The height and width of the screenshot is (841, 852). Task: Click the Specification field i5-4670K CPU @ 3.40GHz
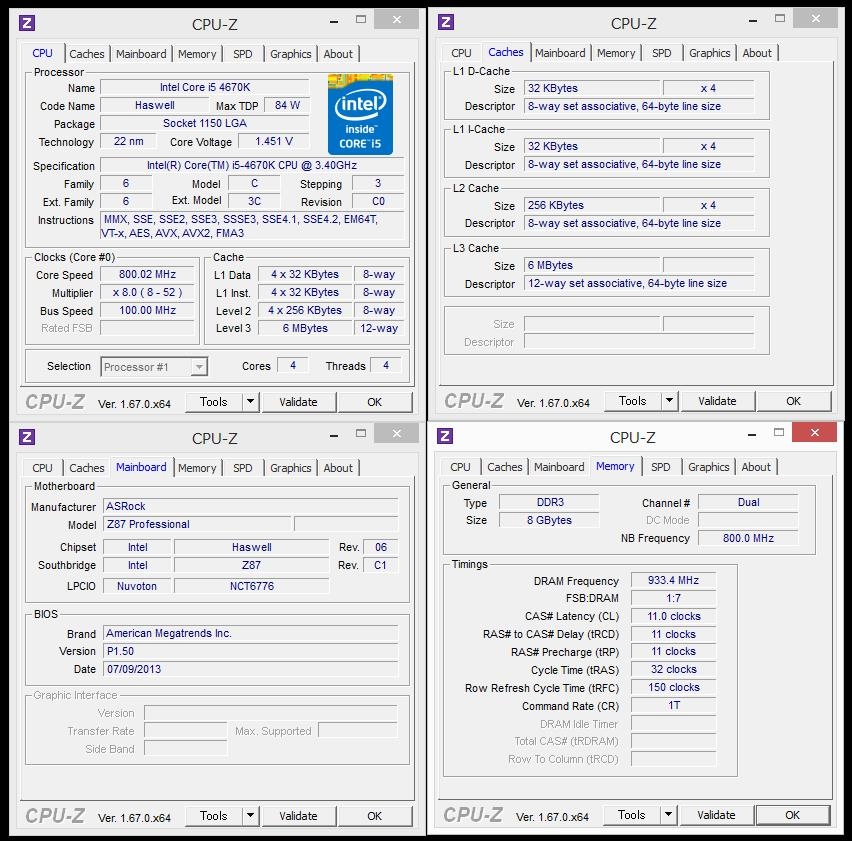coord(252,165)
